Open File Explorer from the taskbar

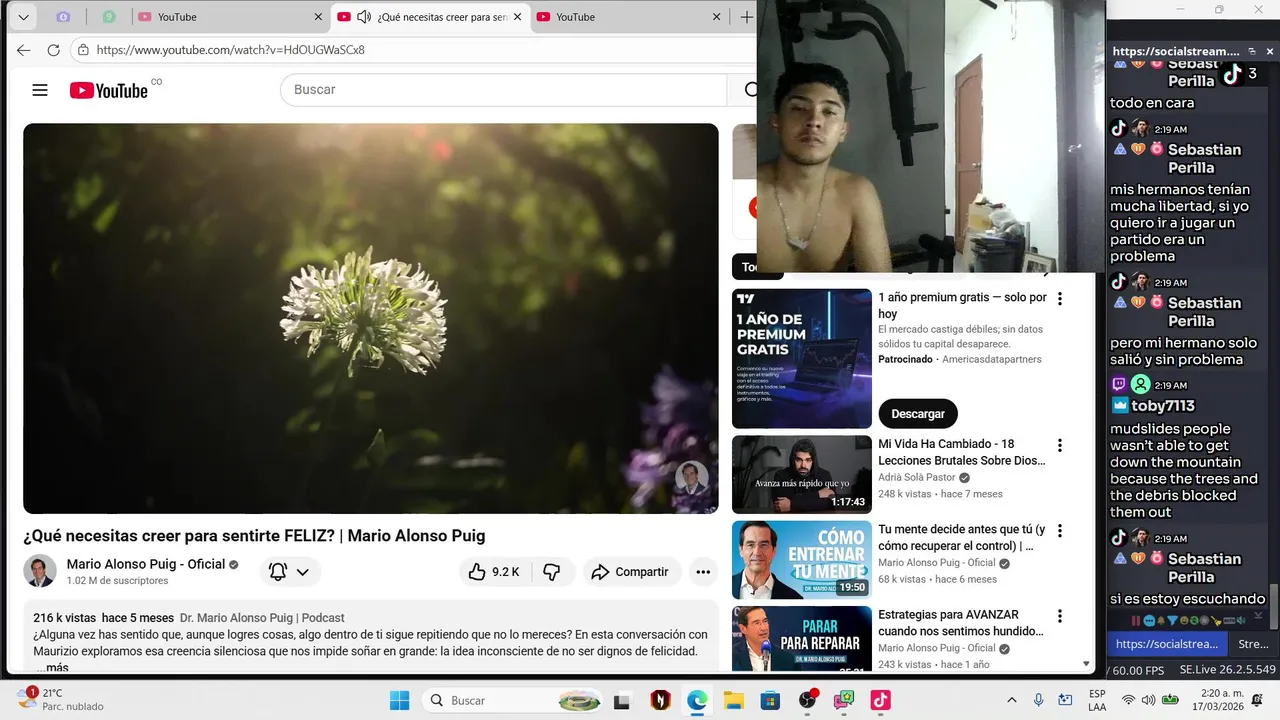pos(734,700)
